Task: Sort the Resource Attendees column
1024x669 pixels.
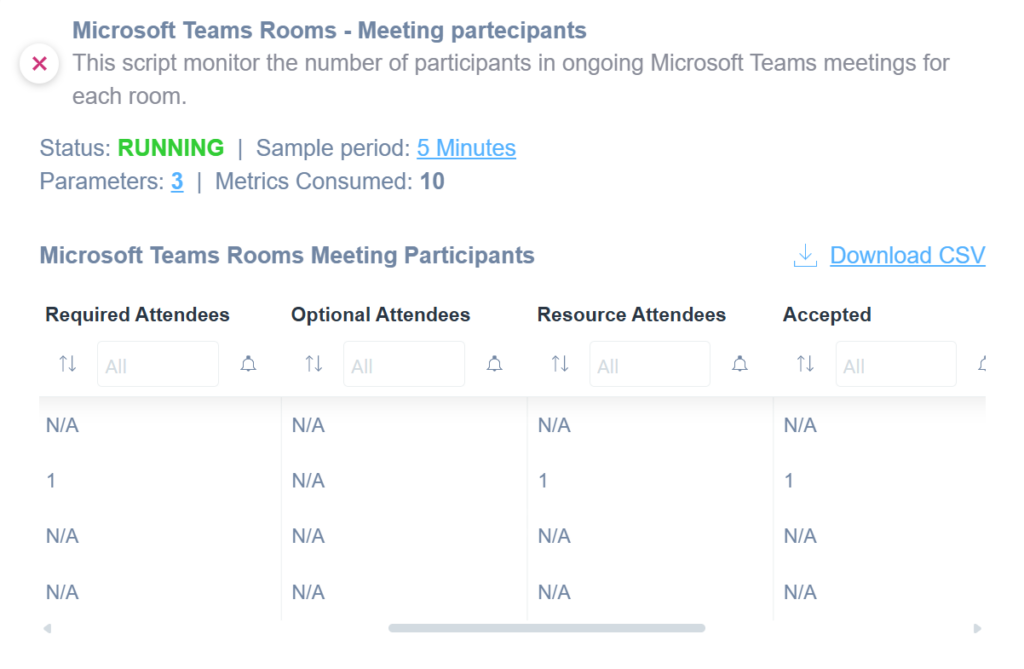Action: point(560,363)
